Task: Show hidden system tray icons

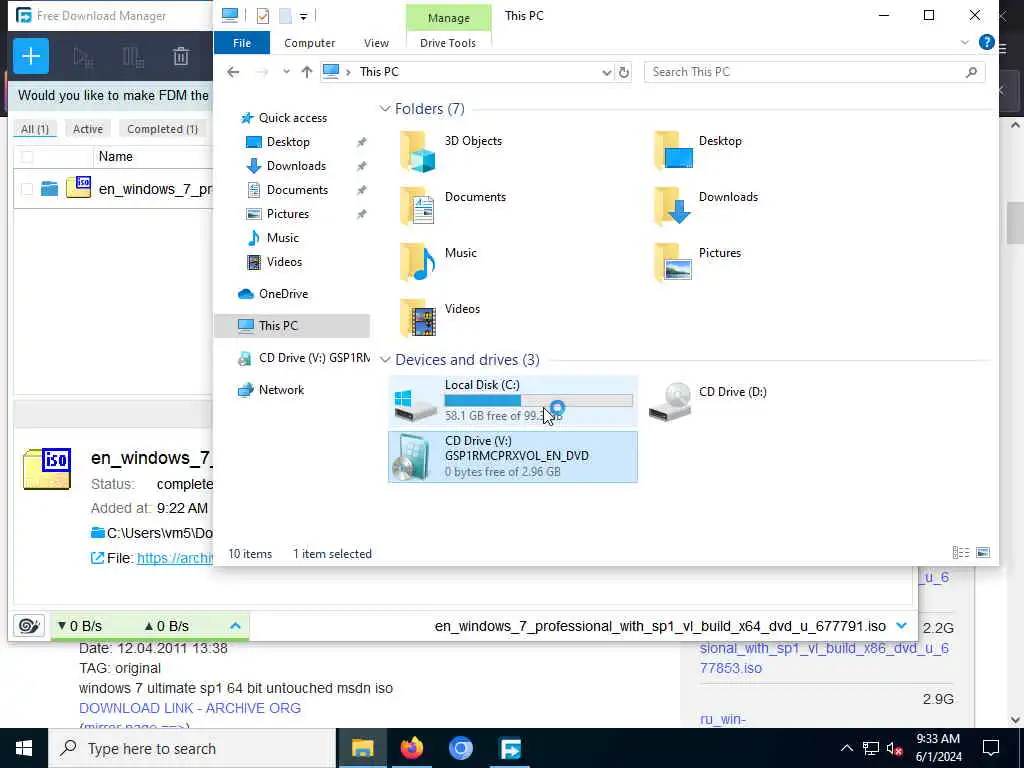Action: pos(846,748)
